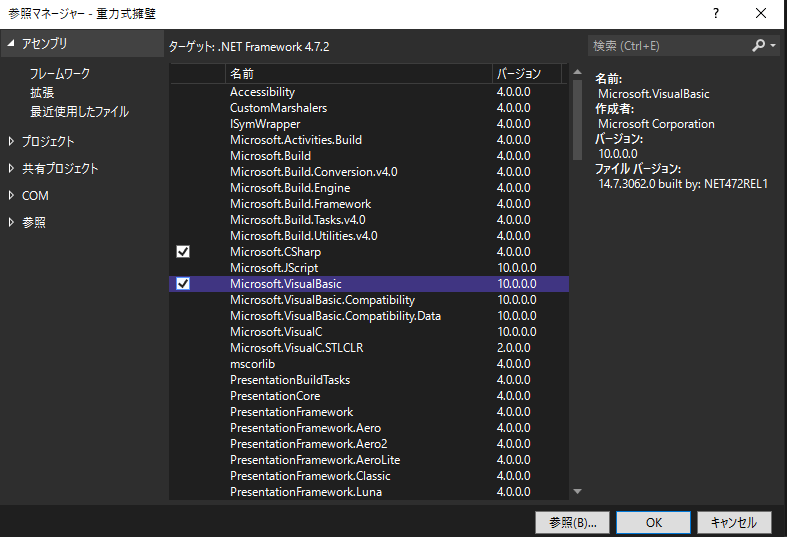
Task: Sort by the バージョン column header
Action: pos(527,74)
